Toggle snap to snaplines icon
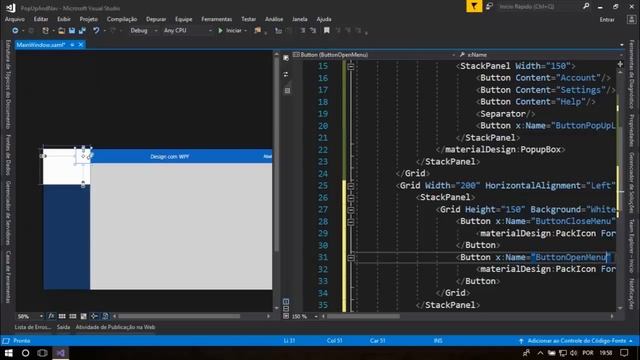Viewport: 640px width, 360px height. pos(94,316)
